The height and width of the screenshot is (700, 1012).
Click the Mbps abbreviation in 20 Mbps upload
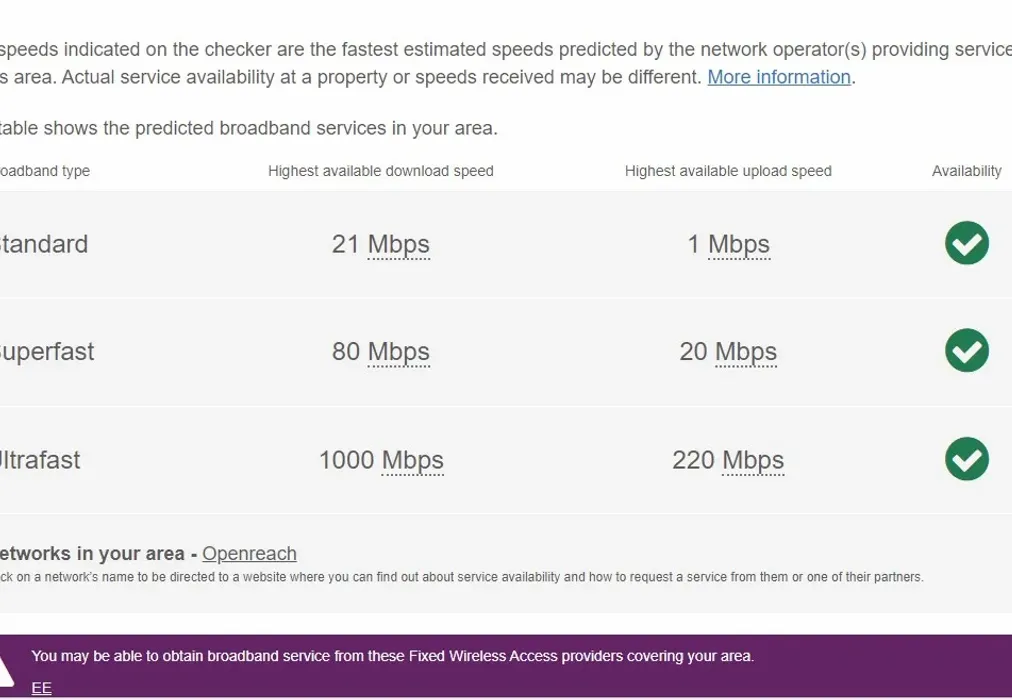(746, 352)
